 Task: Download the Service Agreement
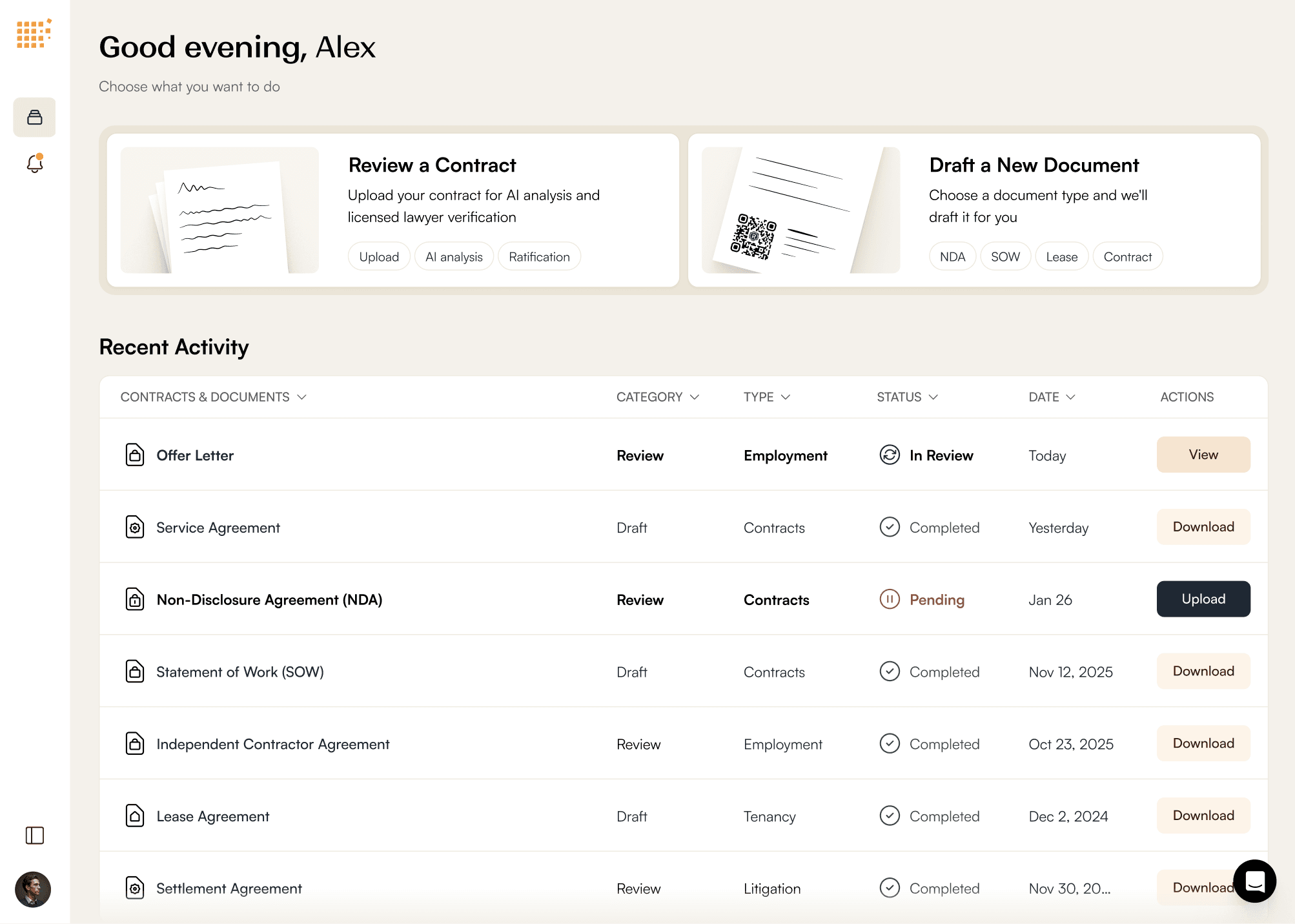[1203, 527]
